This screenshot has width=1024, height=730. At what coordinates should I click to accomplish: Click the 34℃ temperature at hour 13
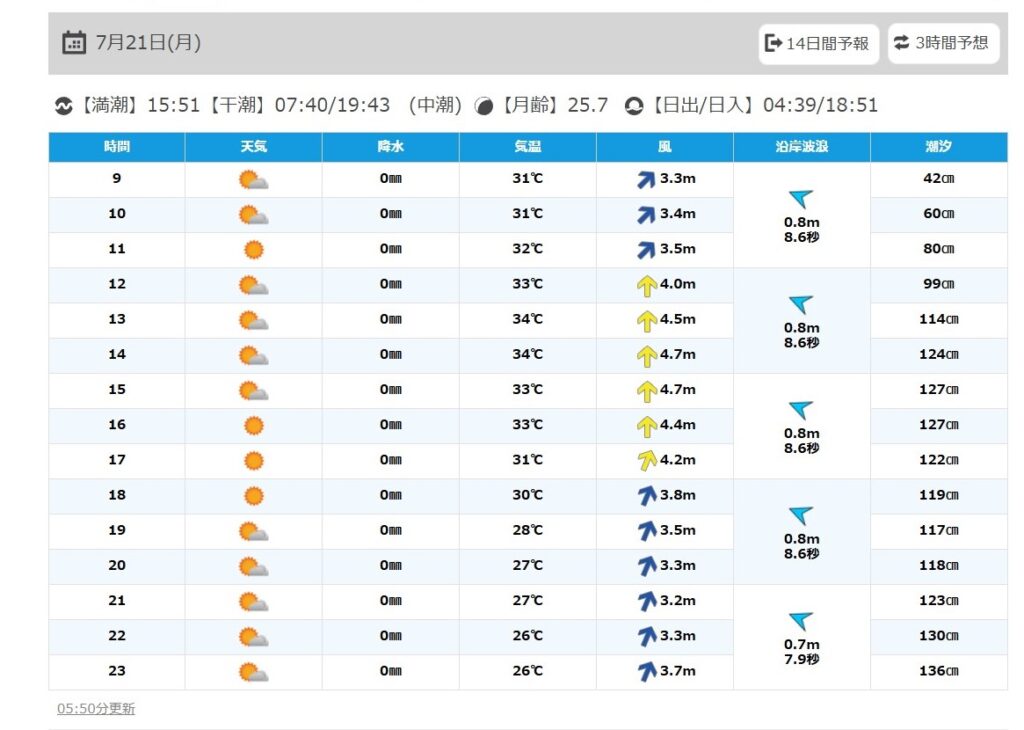[x=528, y=319]
